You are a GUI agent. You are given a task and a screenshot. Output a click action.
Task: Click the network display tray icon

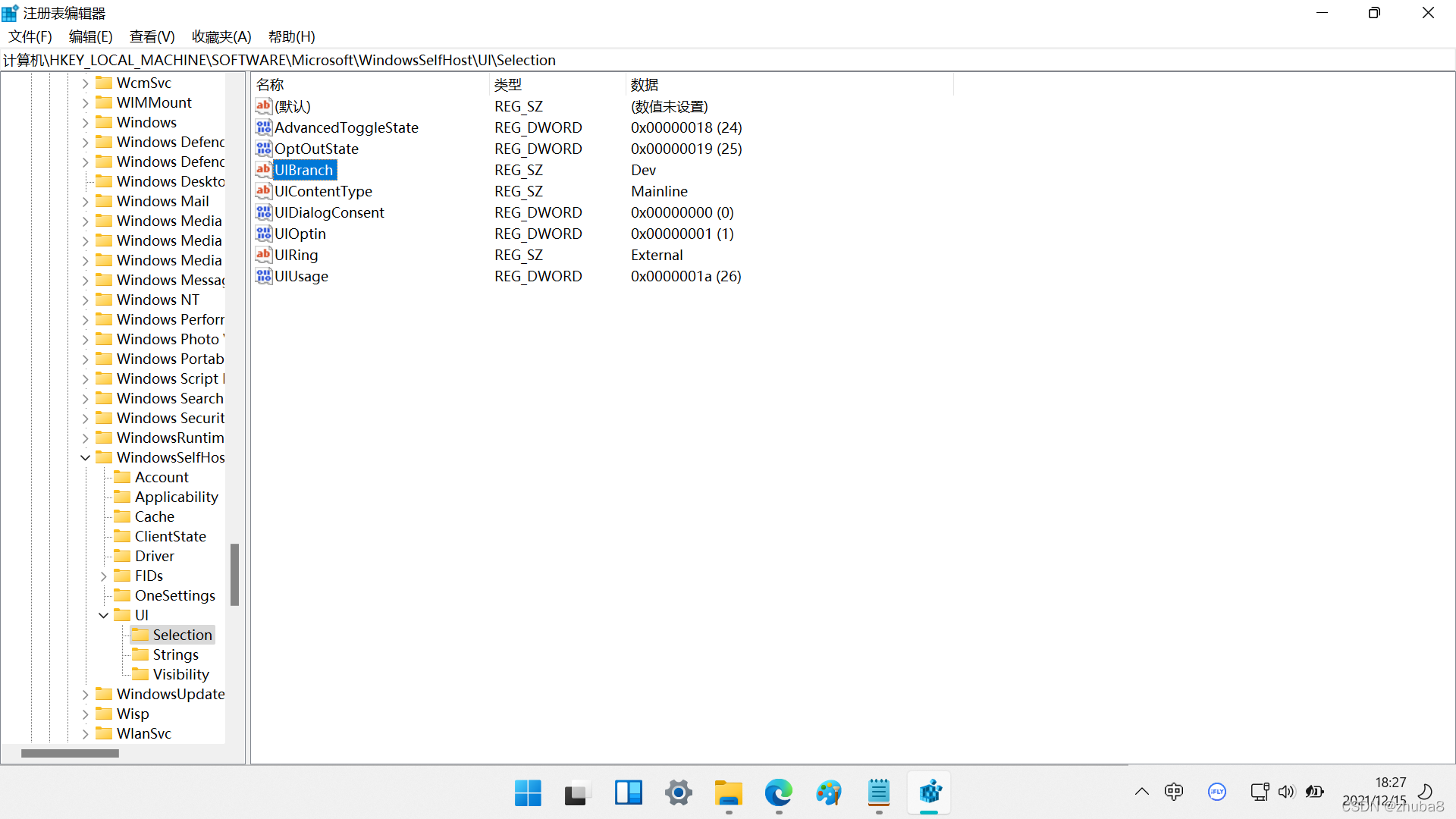click(1260, 792)
